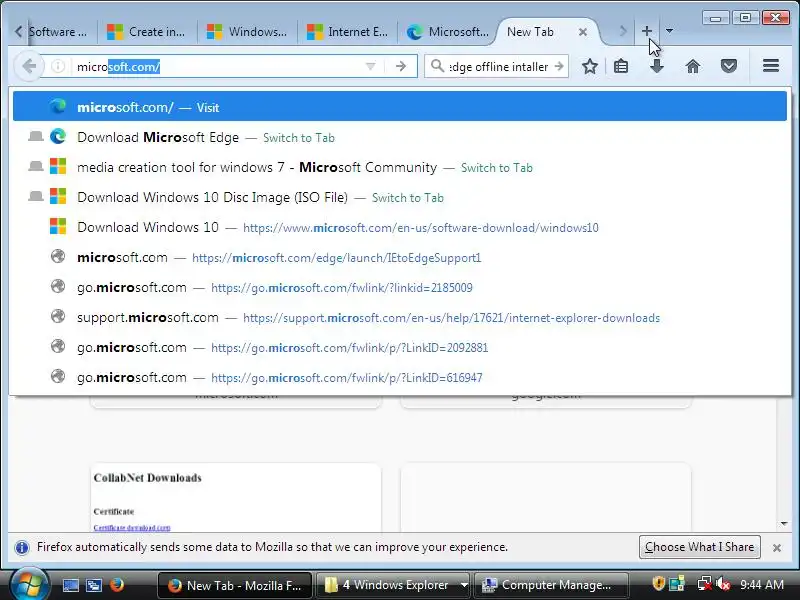Click the Go arrow in the address bar
This screenshot has height=600, width=800.
(401, 66)
